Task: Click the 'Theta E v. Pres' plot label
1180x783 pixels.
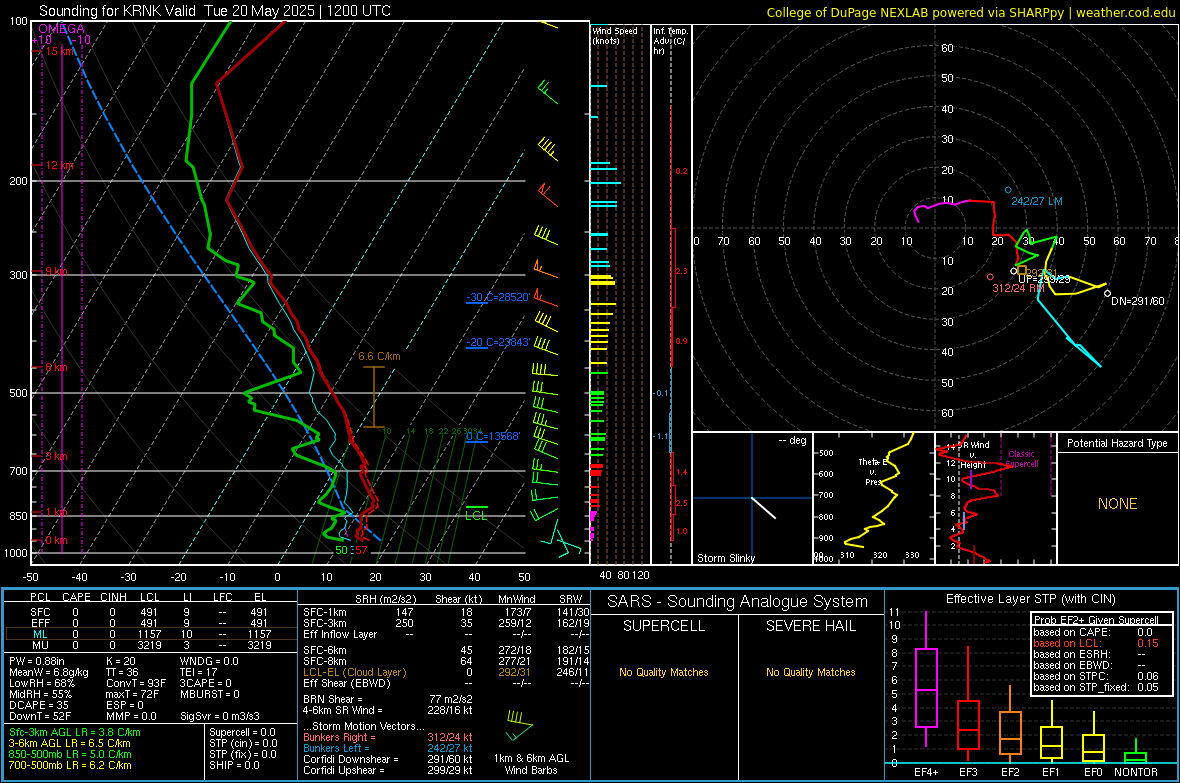Action: click(x=872, y=471)
